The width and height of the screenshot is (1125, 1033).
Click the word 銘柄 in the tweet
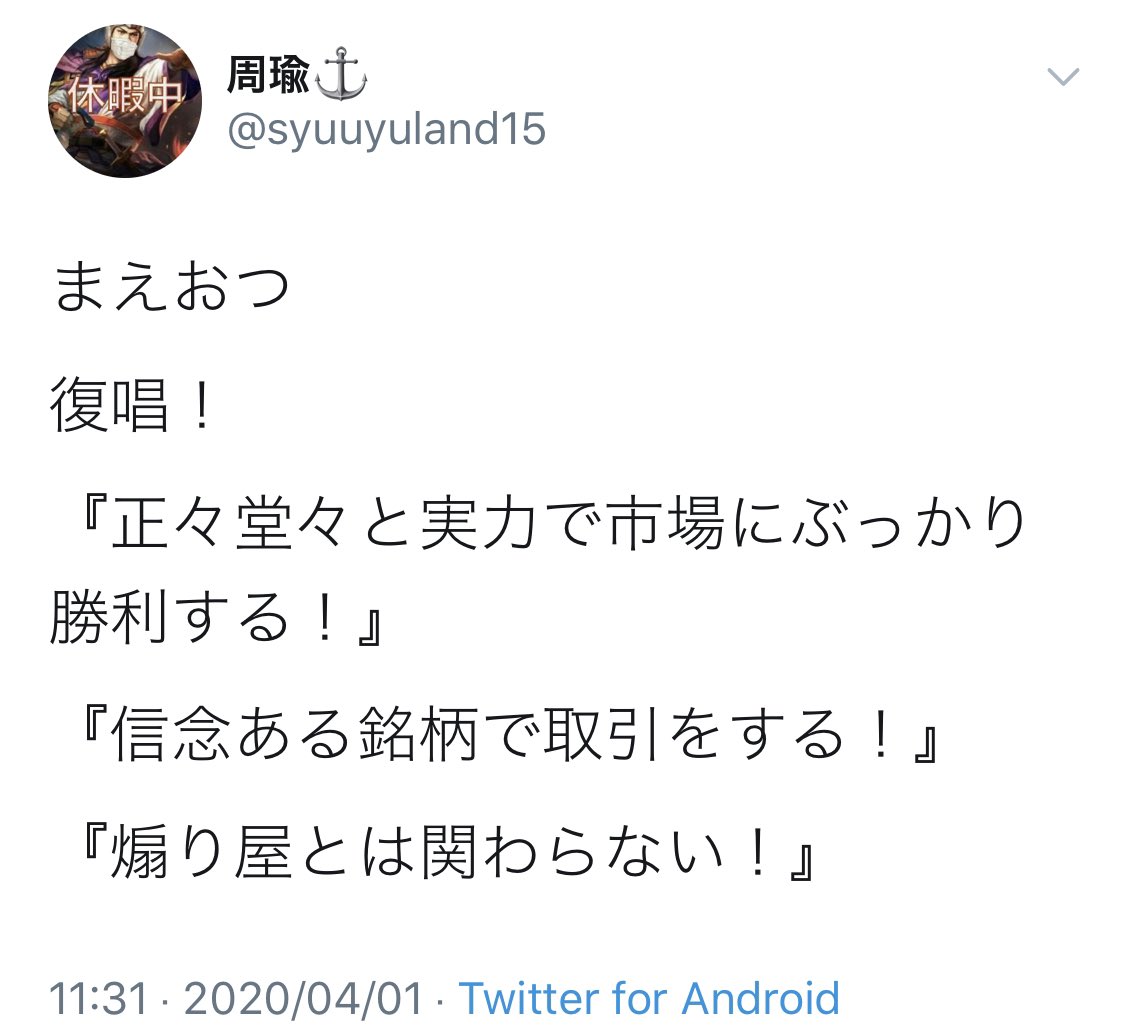coord(418,735)
